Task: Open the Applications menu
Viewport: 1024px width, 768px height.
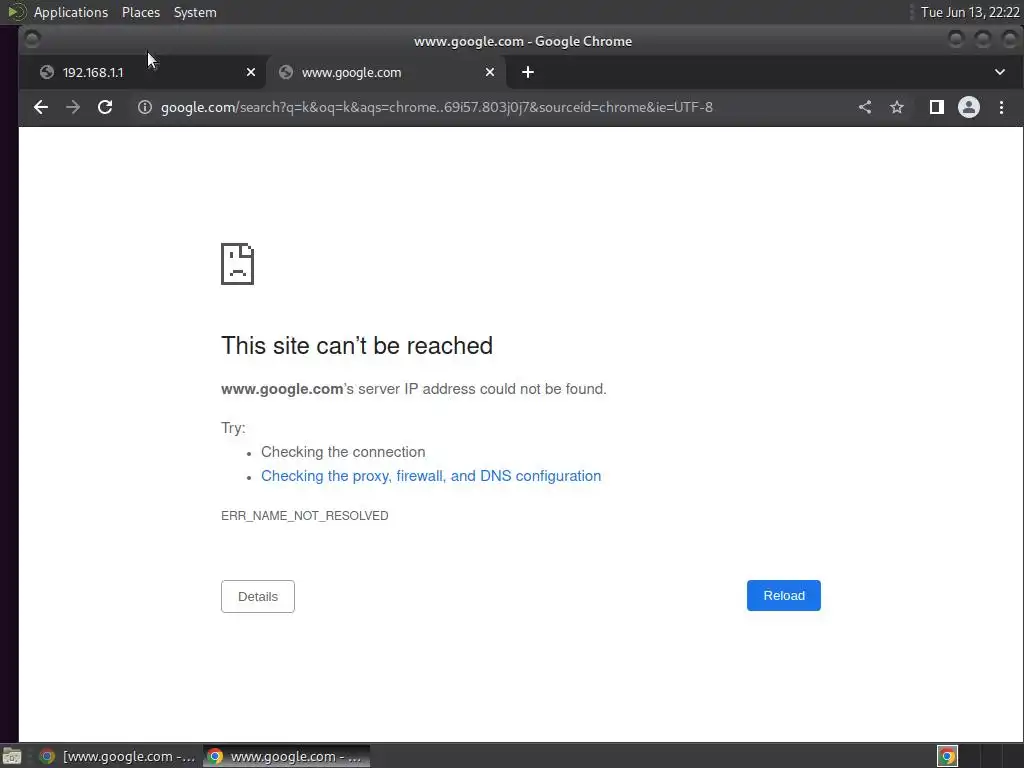Action: tap(71, 12)
